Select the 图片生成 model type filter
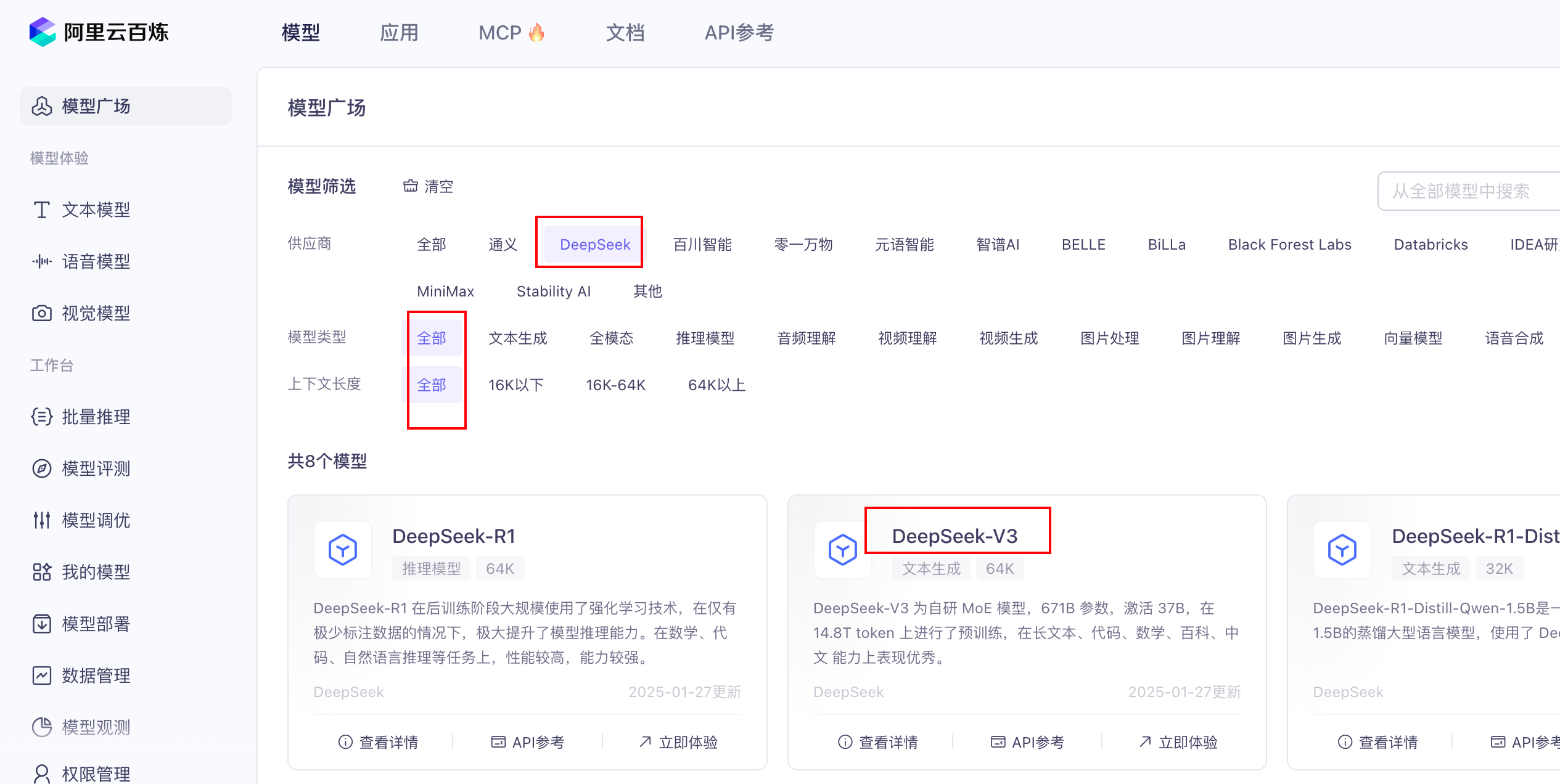1560x784 pixels. pos(1312,338)
